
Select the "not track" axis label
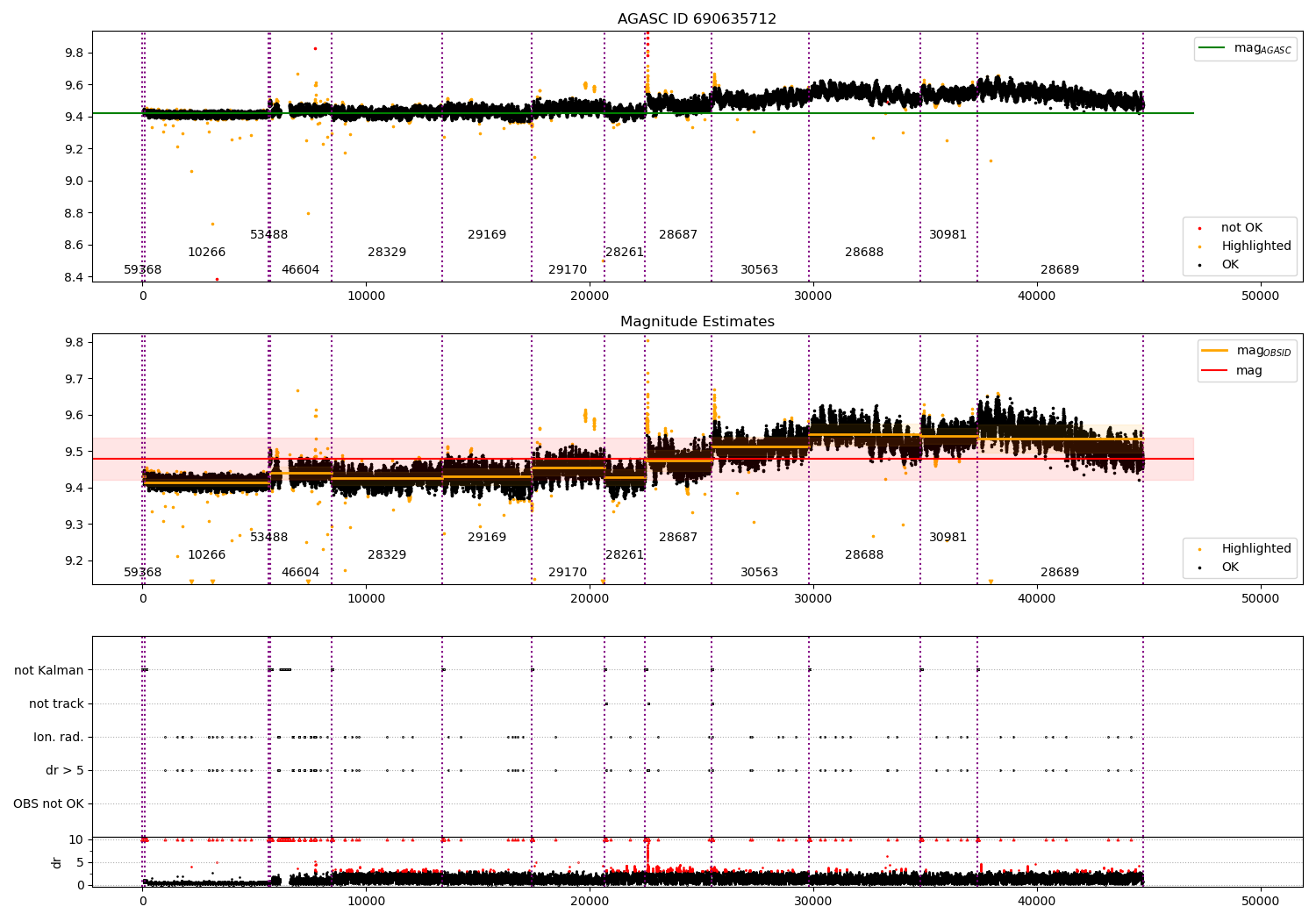point(56,703)
